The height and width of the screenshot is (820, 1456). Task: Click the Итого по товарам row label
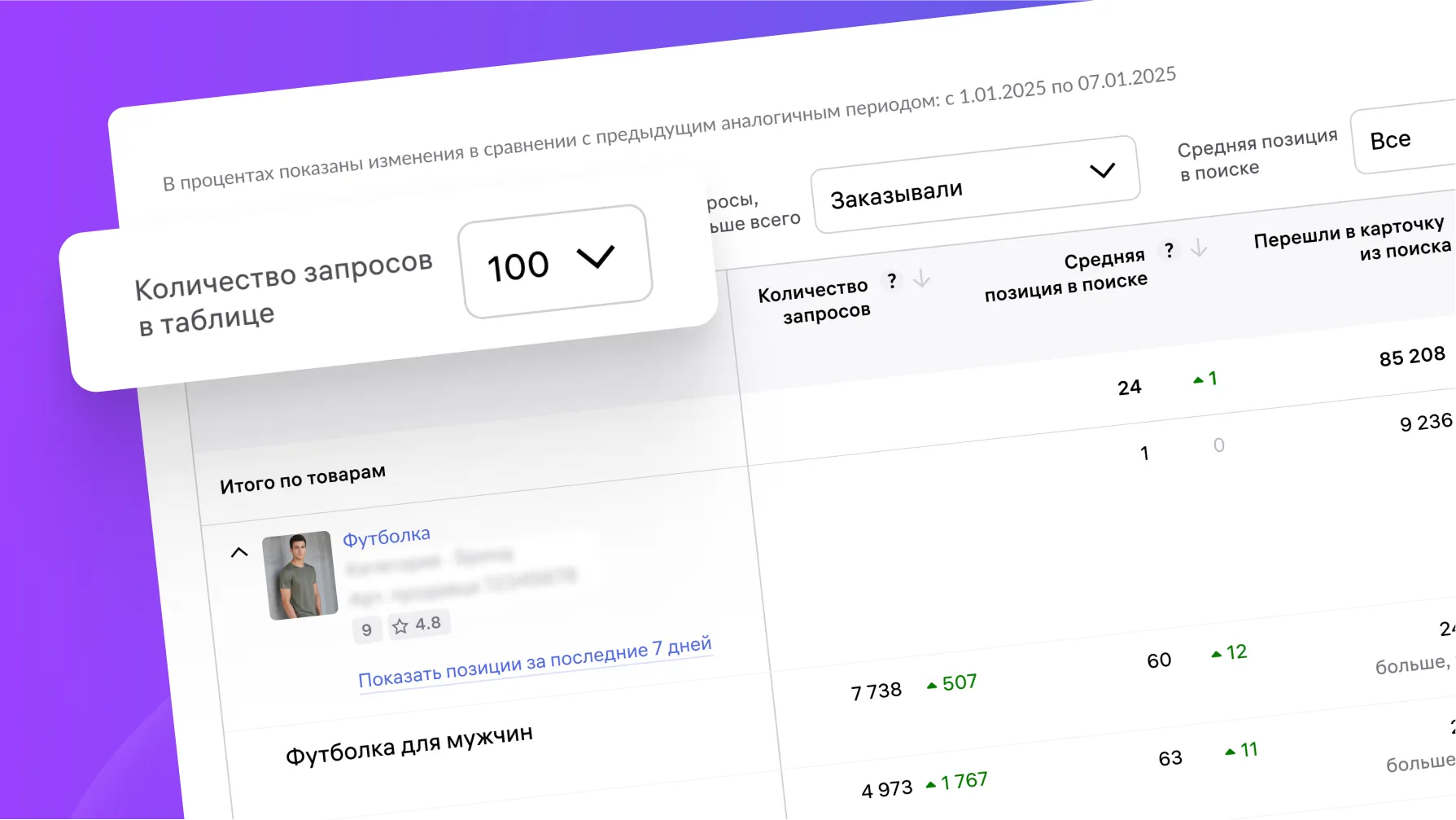click(x=303, y=479)
